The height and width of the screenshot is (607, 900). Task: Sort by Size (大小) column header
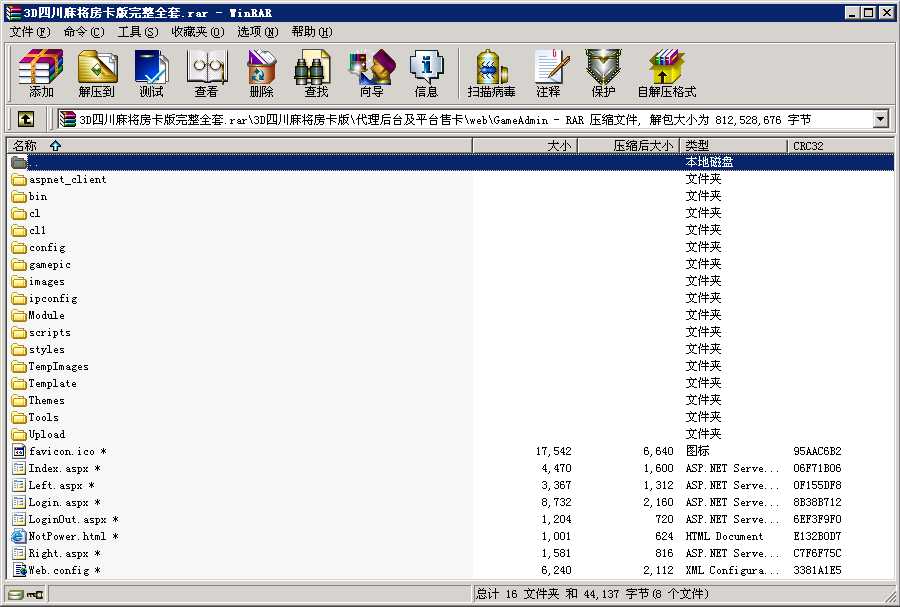pos(525,146)
